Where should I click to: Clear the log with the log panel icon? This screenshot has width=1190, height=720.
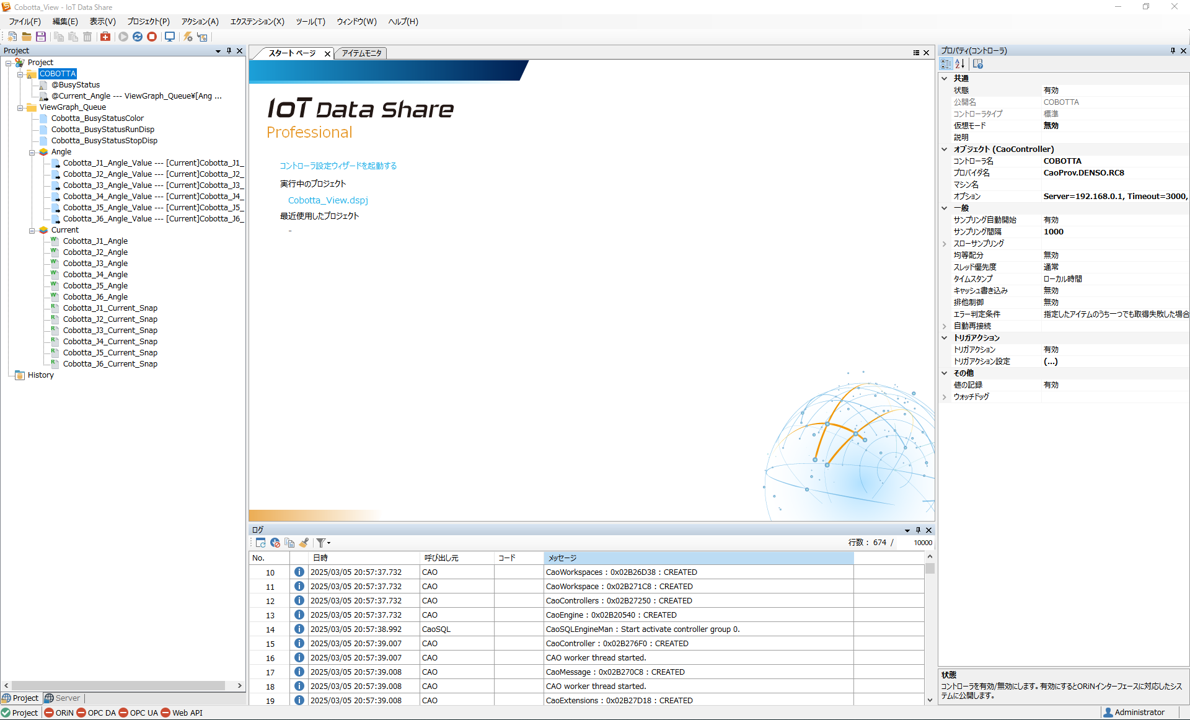pos(303,543)
